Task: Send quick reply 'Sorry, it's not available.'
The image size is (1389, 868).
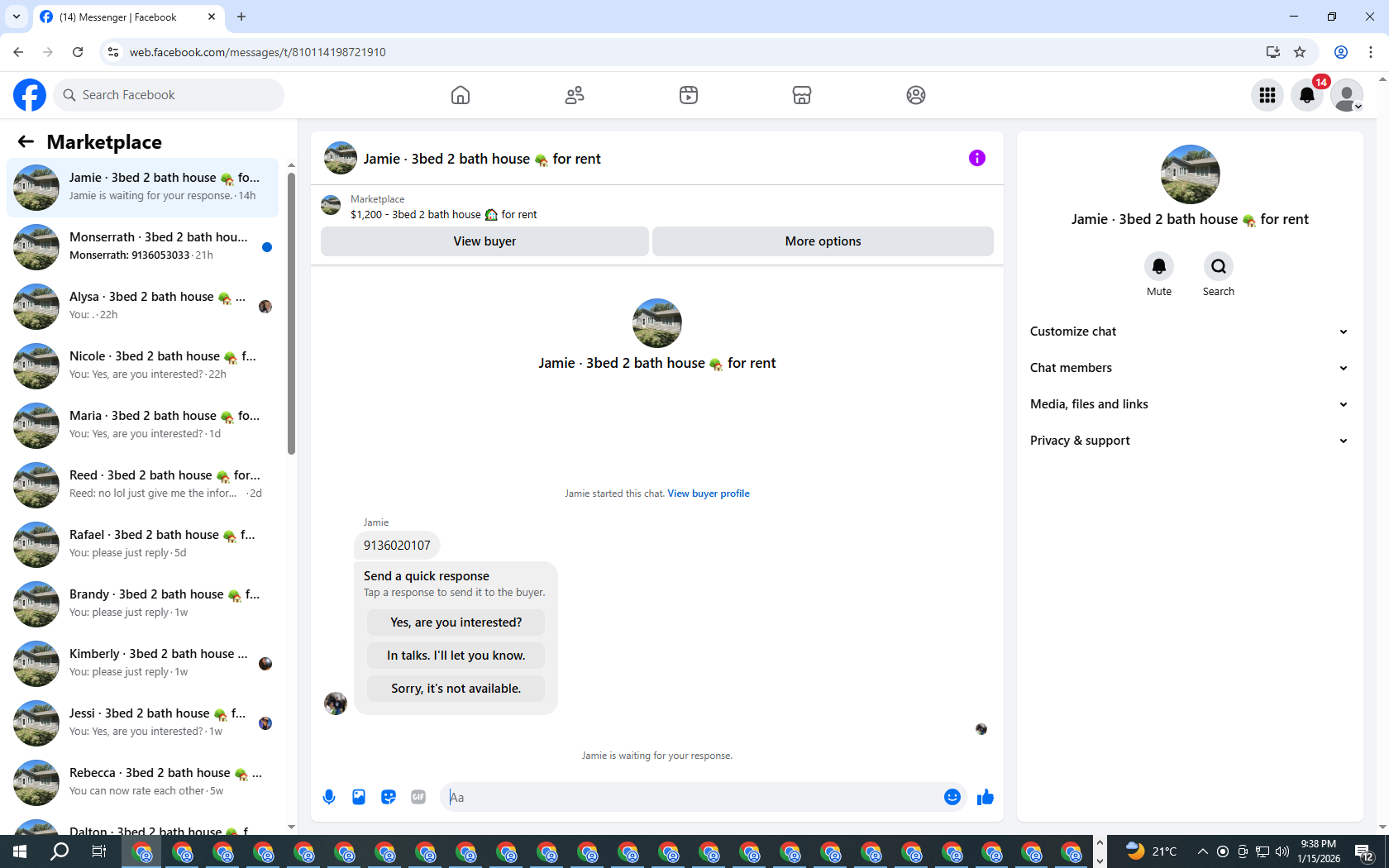Action: click(456, 689)
